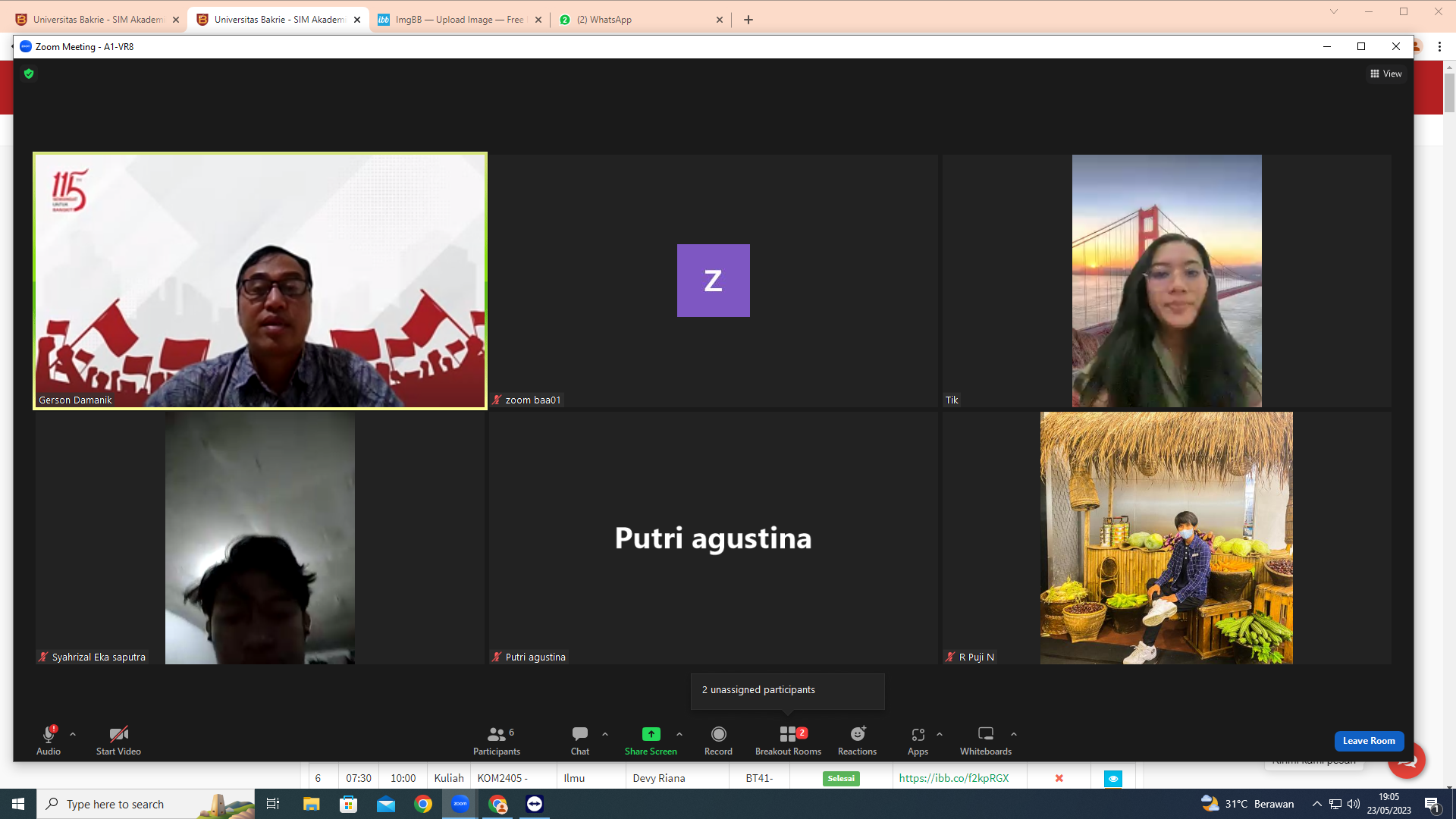The image size is (1456, 819).
Task: Click the green Selesai status badge
Action: point(841,778)
